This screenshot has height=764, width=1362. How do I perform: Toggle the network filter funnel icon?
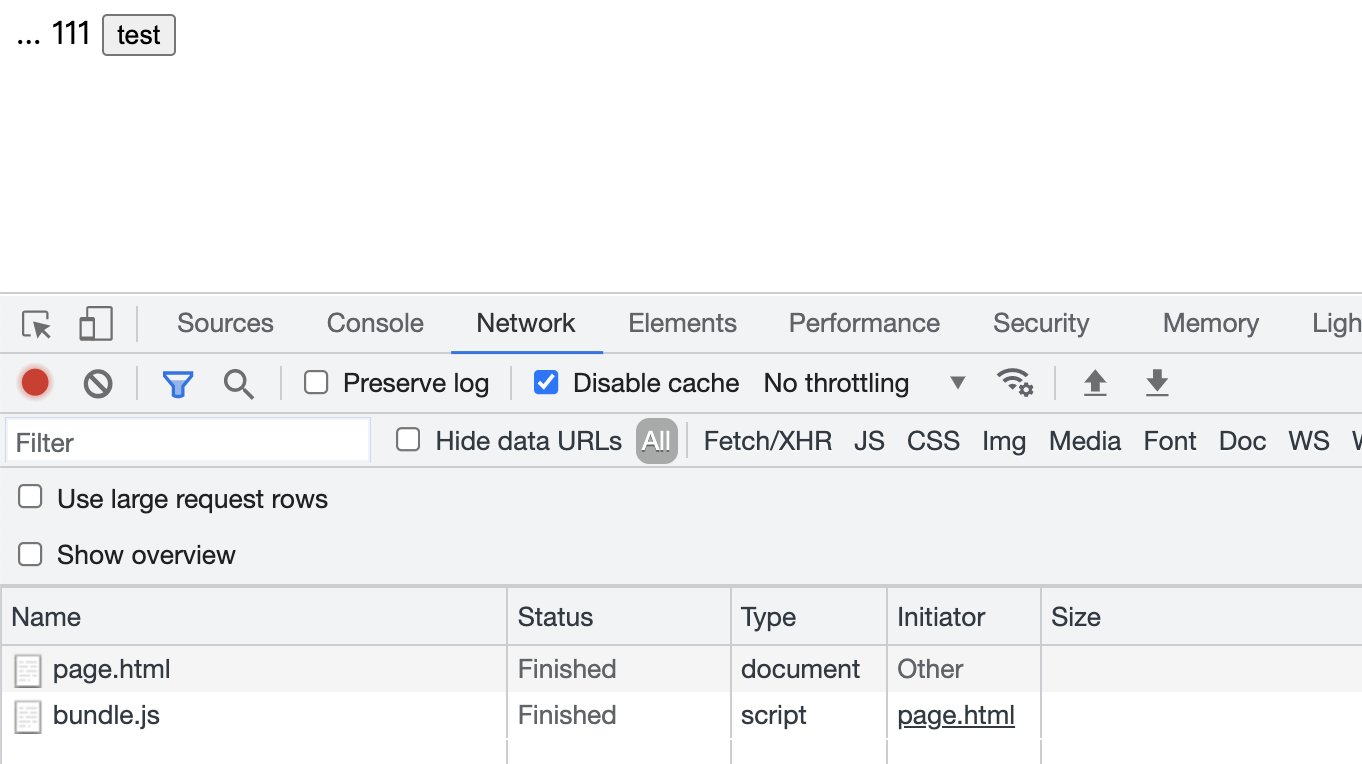click(x=178, y=383)
